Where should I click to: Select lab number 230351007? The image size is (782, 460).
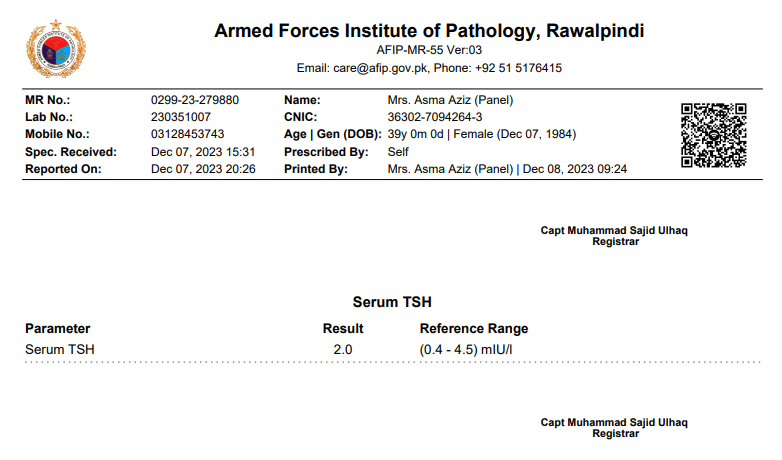pyautogui.click(x=181, y=117)
